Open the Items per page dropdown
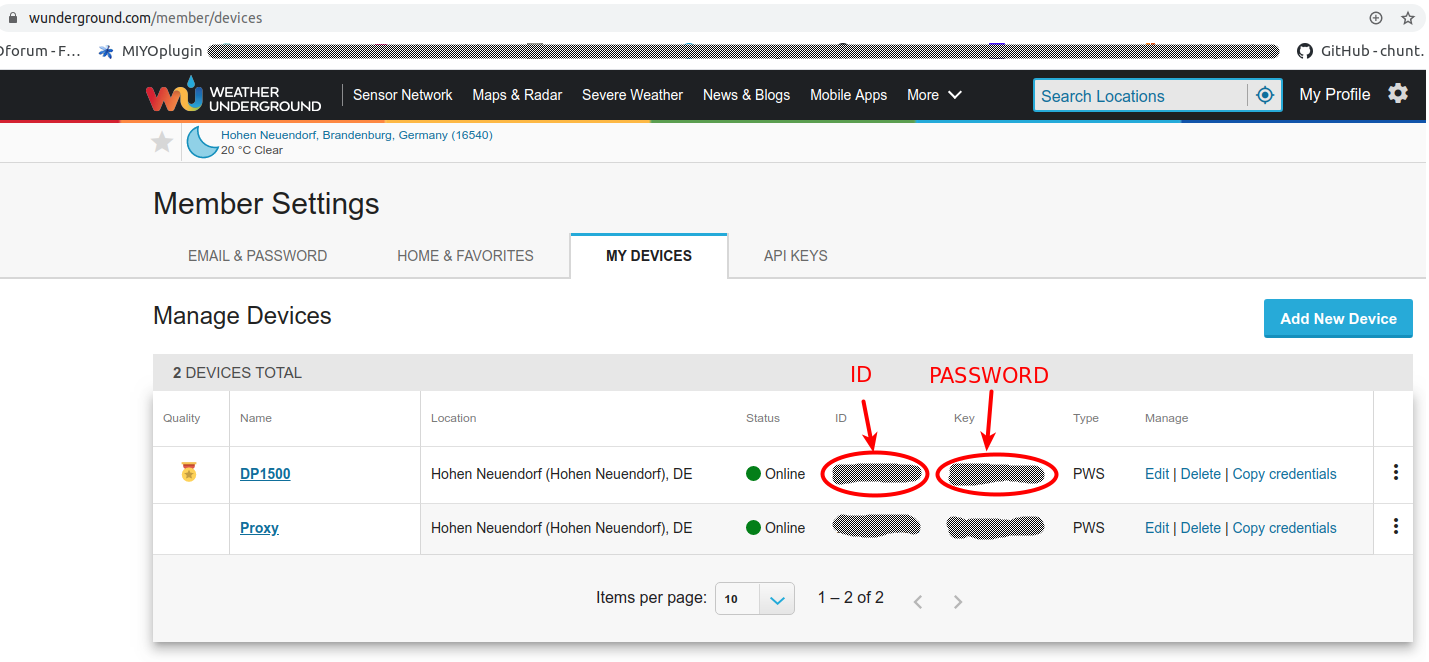Viewport: 1429px width, 662px height. (x=755, y=599)
